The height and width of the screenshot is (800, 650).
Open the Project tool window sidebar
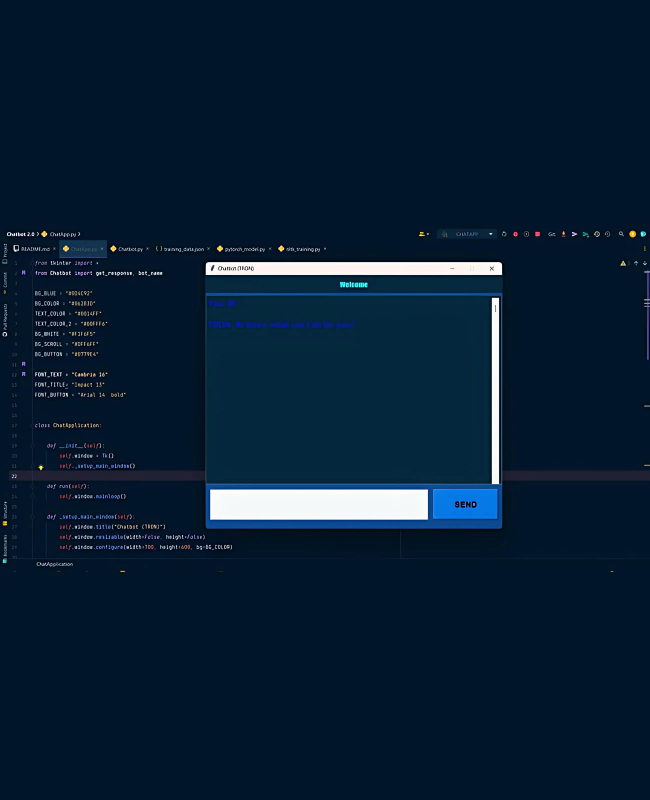pos(4,249)
